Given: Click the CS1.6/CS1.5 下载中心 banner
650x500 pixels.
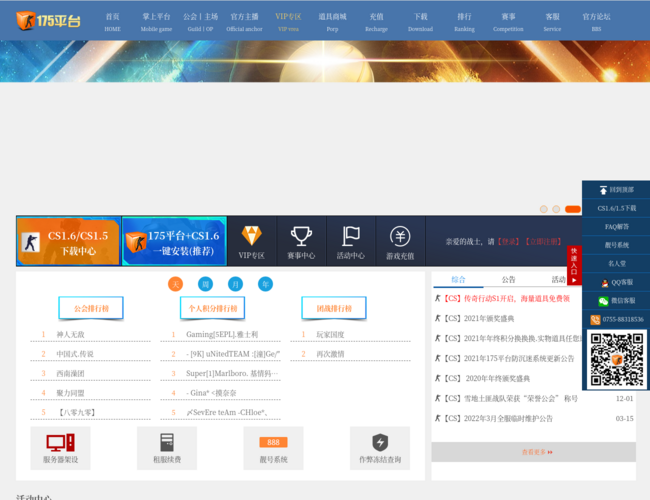Looking at the screenshot, I should tap(68, 241).
